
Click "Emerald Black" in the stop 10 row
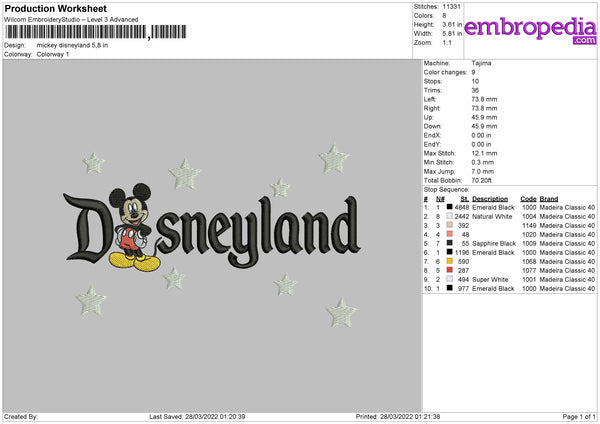(493, 289)
